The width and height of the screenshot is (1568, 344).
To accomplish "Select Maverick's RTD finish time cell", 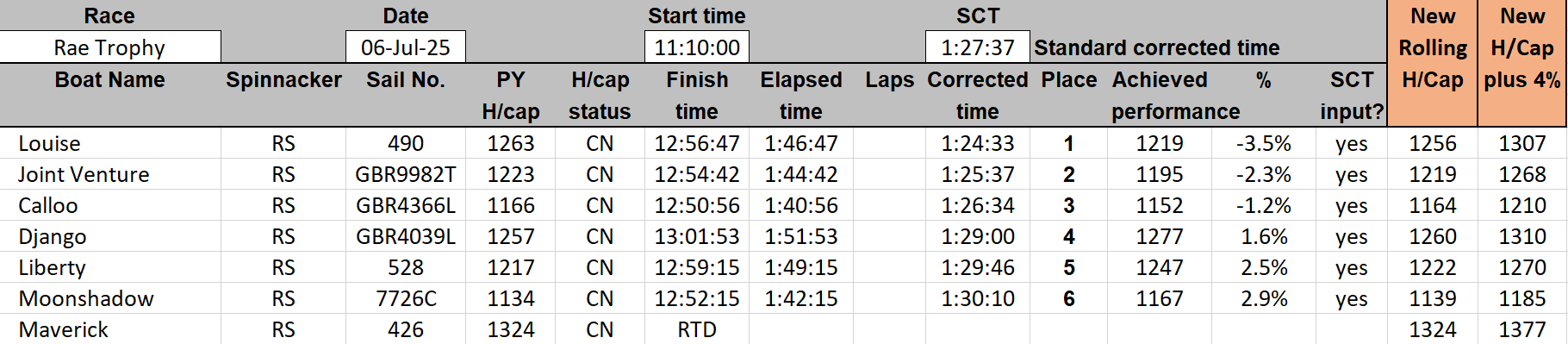I will click(x=697, y=329).
